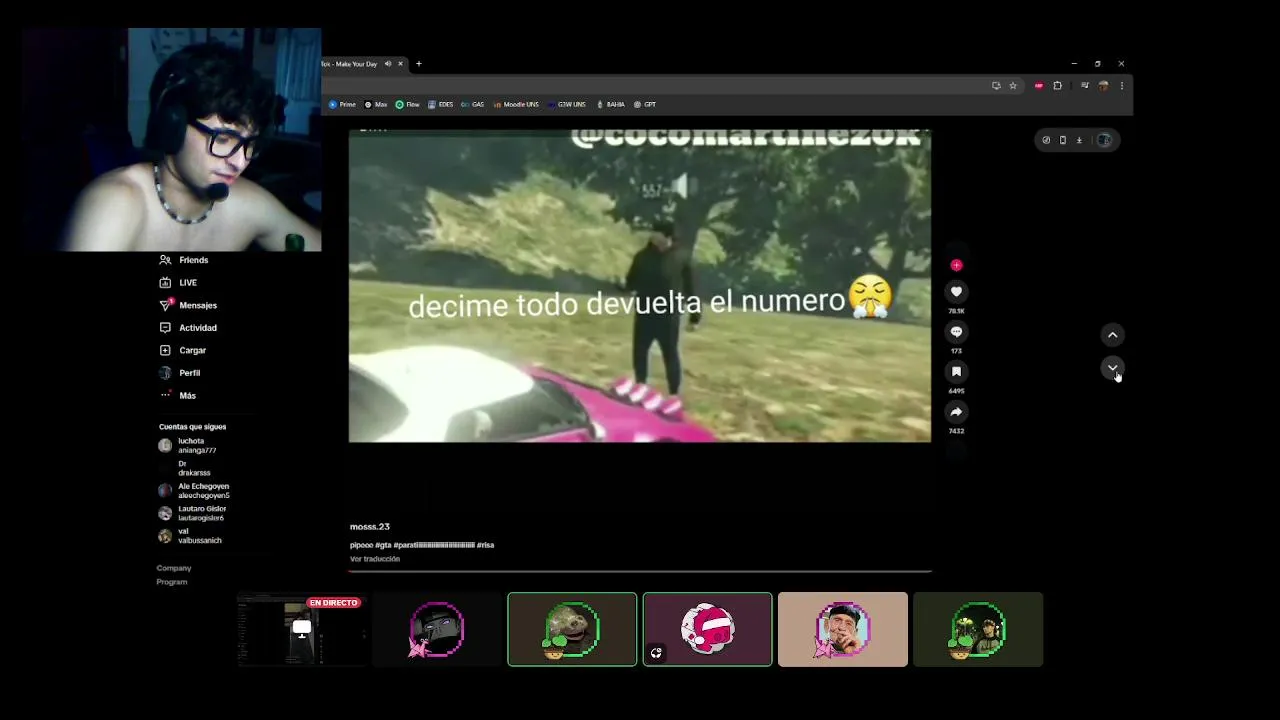Open the video comments panel
The image size is (1280, 720).
pos(956,332)
